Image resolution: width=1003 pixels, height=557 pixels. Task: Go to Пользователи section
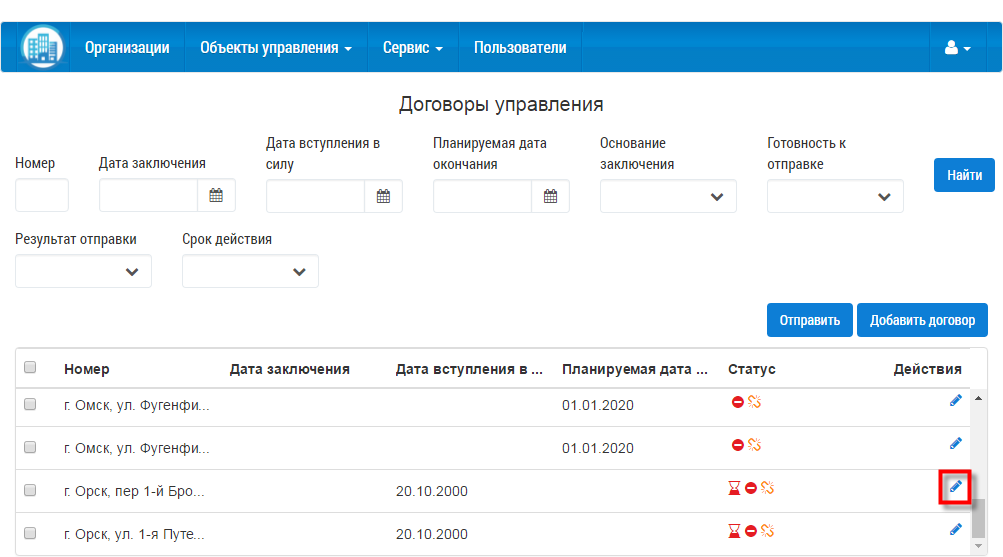520,47
